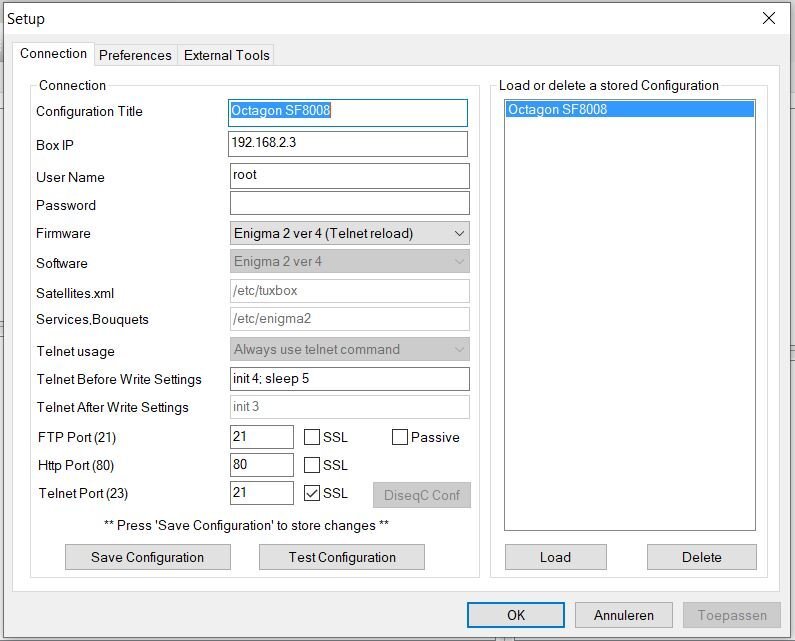This screenshot has height=641, width=795.
Task: Open the Preferences tab
Action: click(135, 55)
